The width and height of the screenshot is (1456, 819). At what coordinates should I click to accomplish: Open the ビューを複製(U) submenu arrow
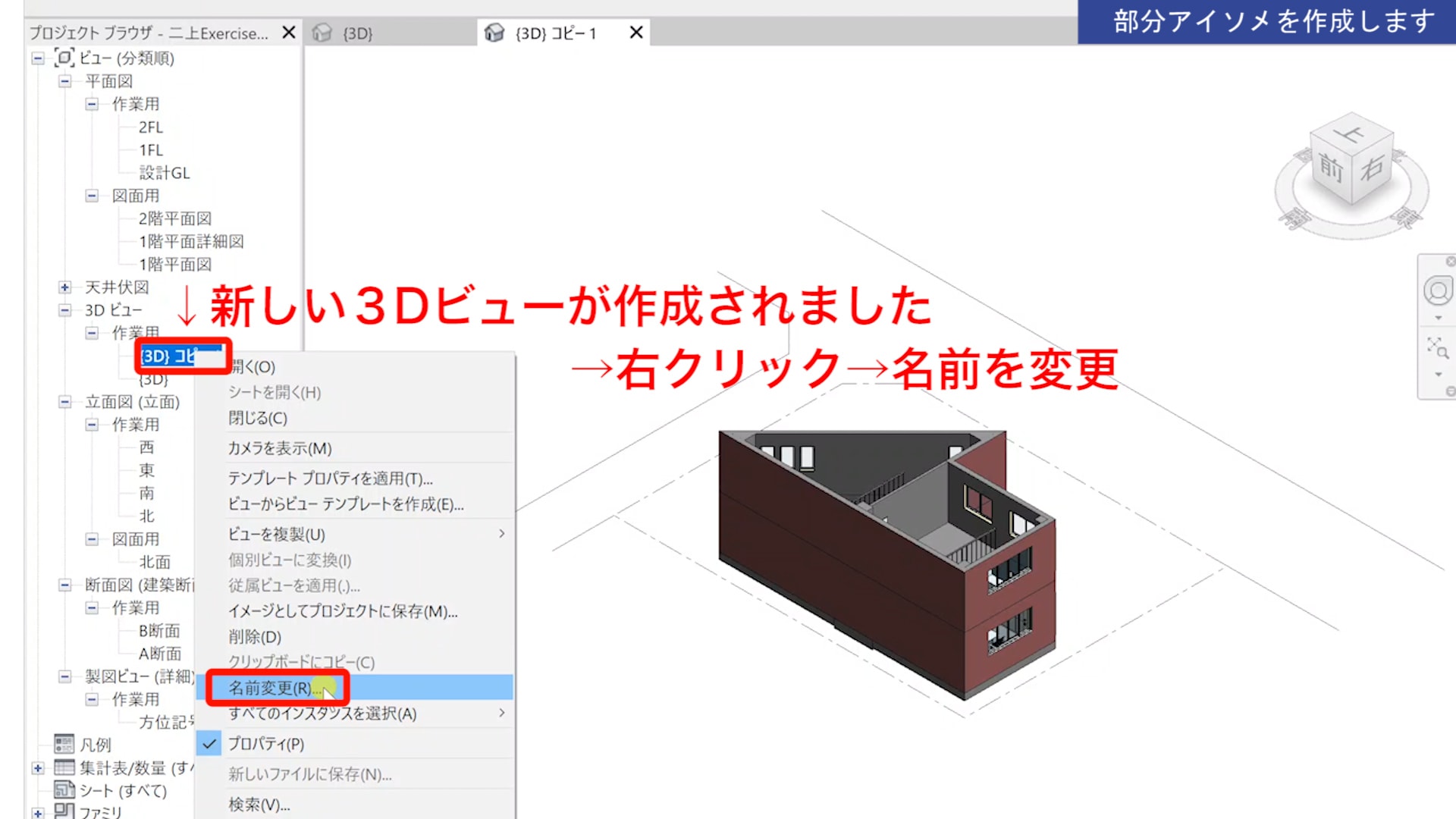point(501,534)
